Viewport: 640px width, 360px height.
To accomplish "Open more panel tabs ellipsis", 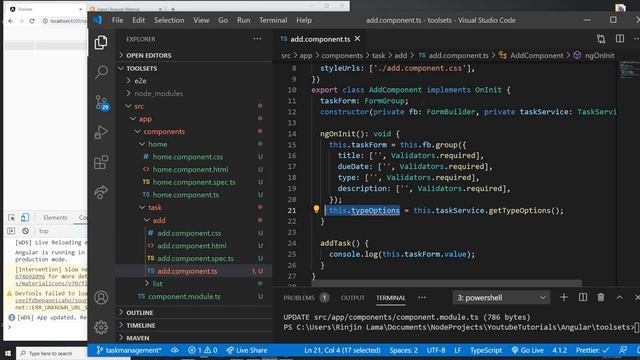I will pyautogui.click(x=422, y=298).
